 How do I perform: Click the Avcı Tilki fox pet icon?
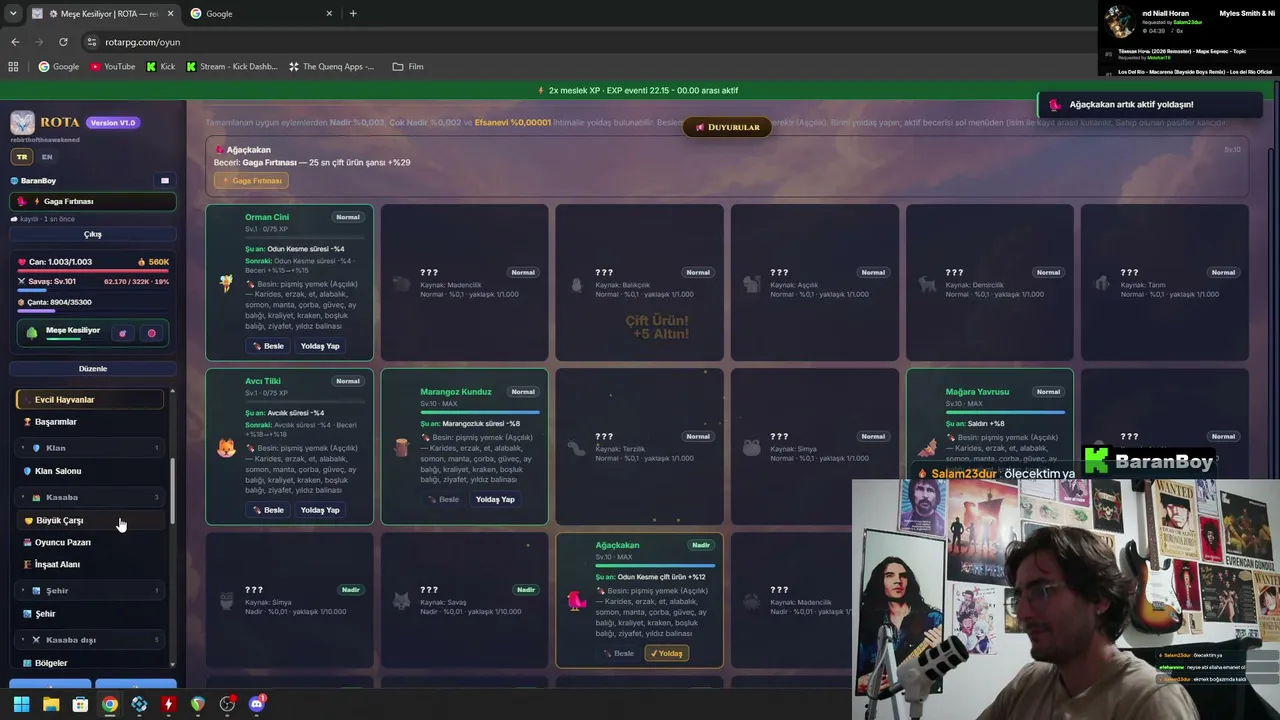tap(227, 448)
